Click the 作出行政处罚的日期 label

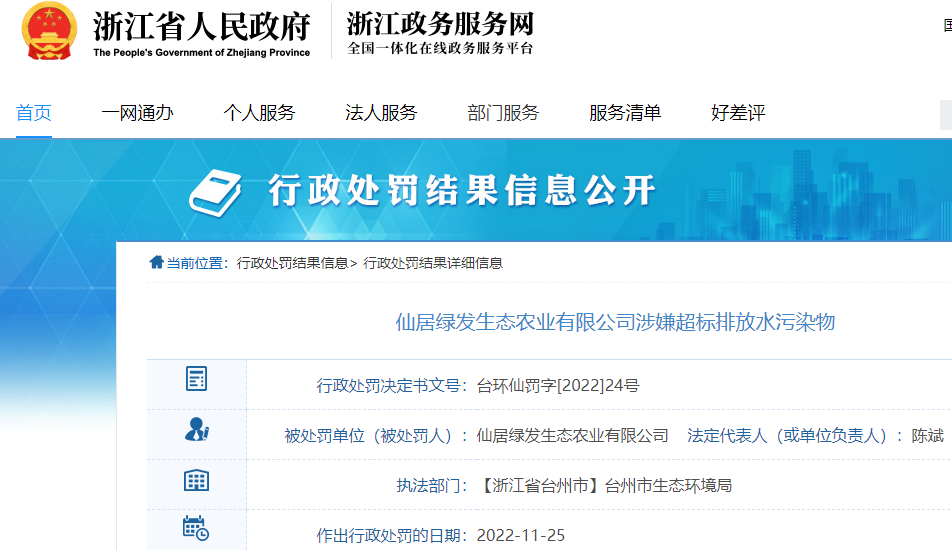(x=392, y=535)
